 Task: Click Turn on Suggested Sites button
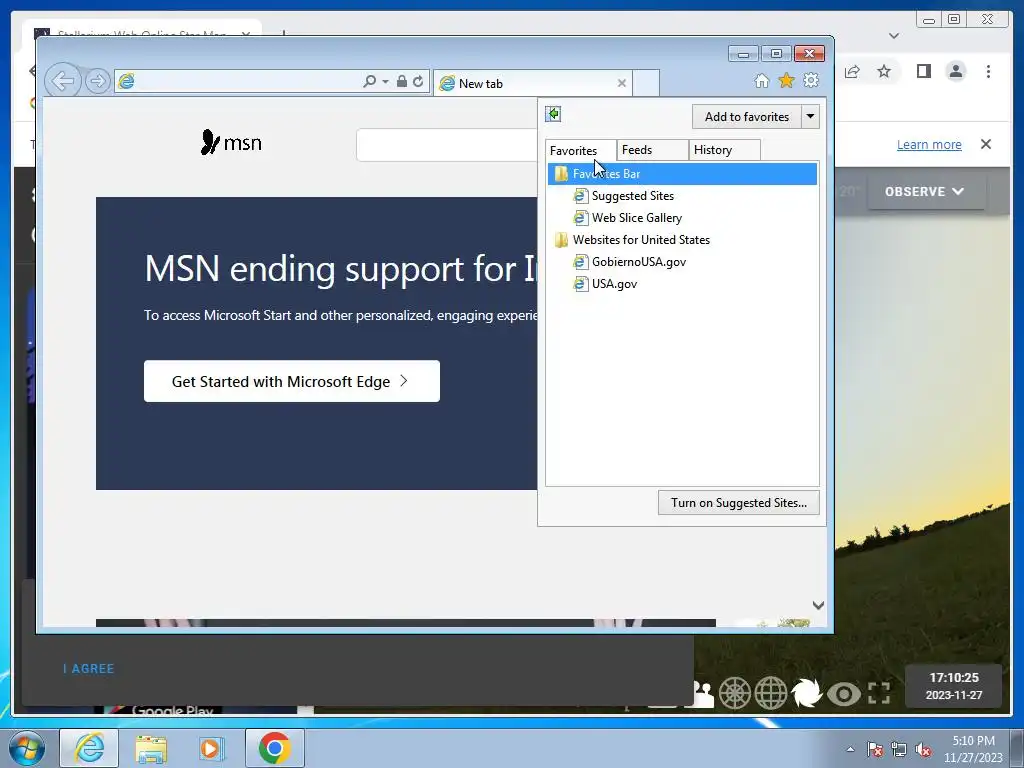tap(739, 503)
